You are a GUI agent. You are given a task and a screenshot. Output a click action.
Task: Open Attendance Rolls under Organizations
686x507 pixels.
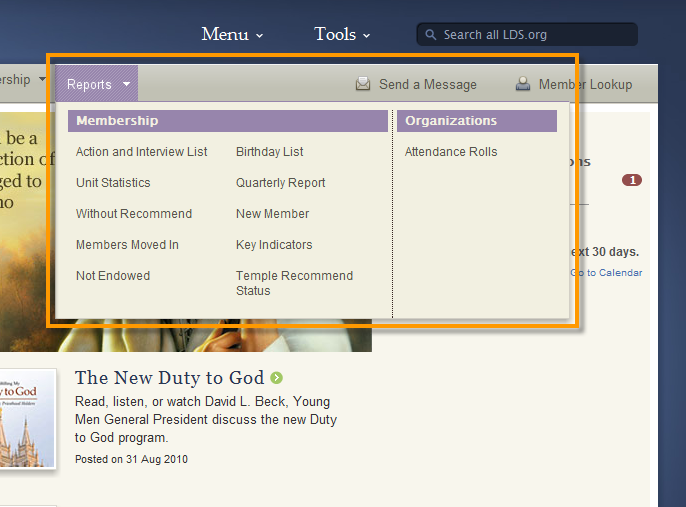[451, 152]
